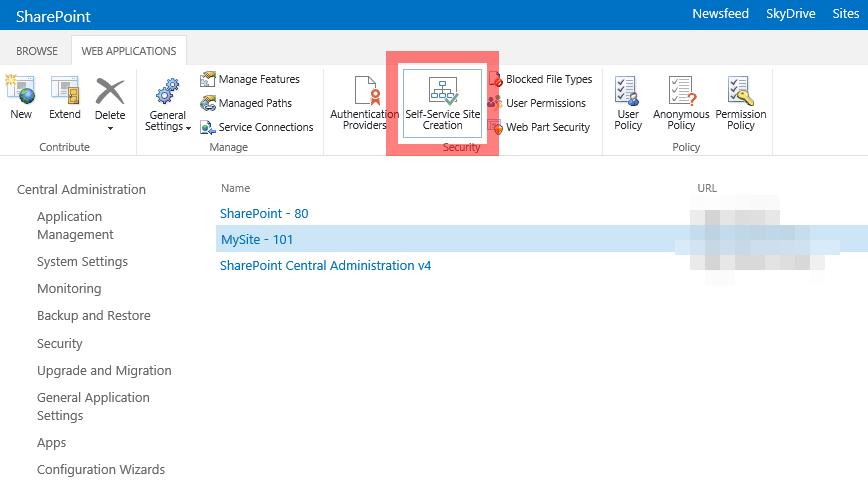Open Security in the sidebar
Image resolution: width=868 pixels, height=488 pixels.
(x=60, y=344)
